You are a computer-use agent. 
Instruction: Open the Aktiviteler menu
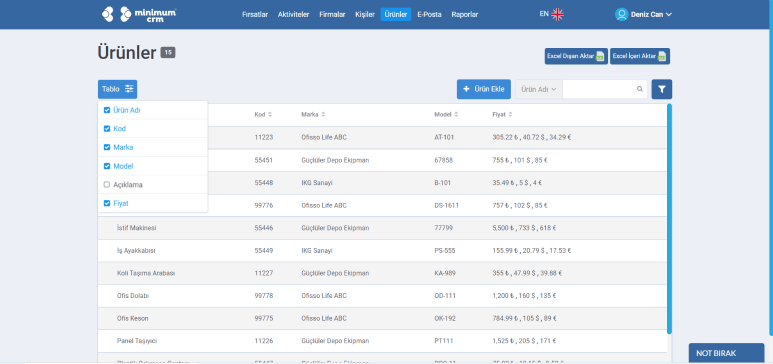tap(293, 14)
